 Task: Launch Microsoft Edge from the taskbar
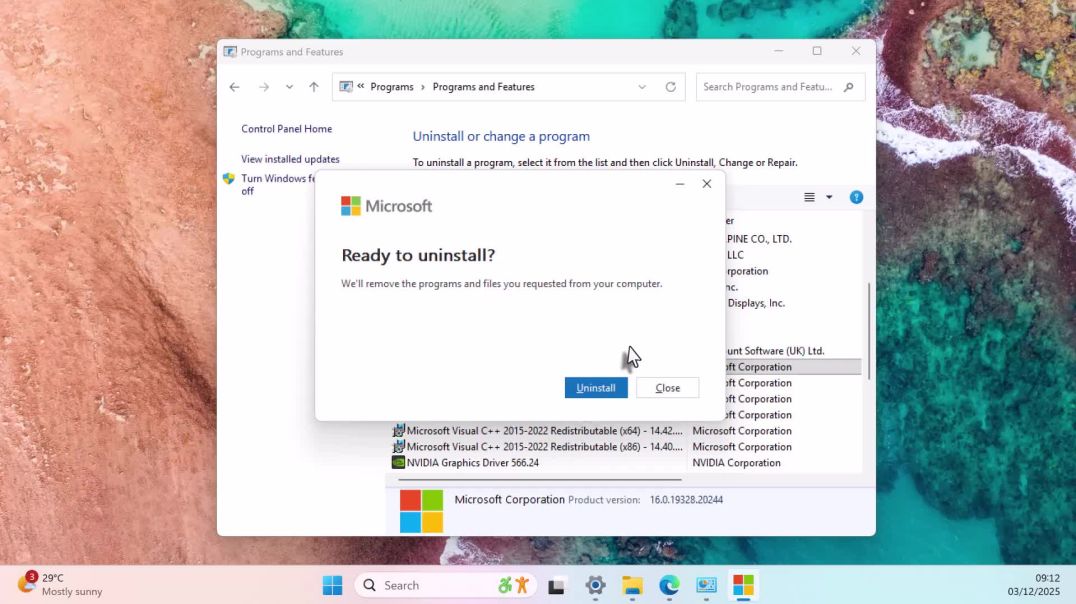coord(668,584)
